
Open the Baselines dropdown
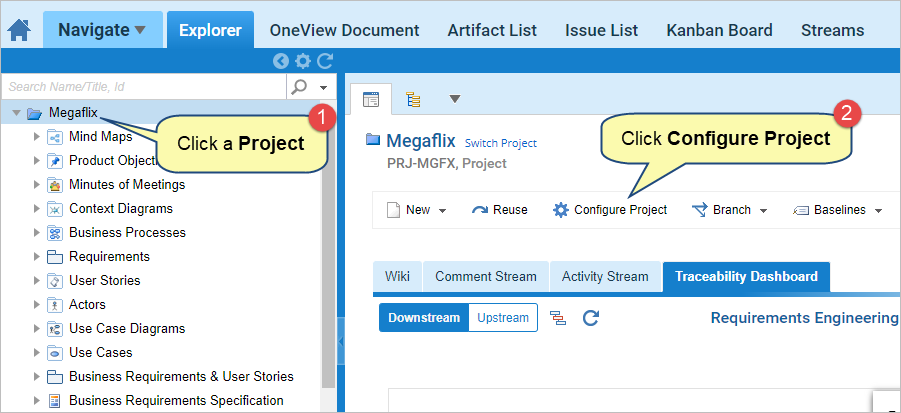coord(837,210)
